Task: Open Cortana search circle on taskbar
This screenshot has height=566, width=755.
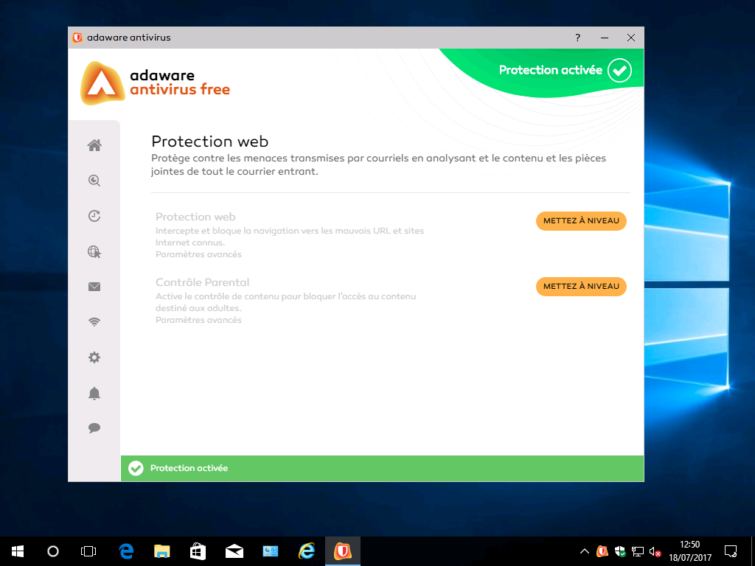Action: (53, 551)
